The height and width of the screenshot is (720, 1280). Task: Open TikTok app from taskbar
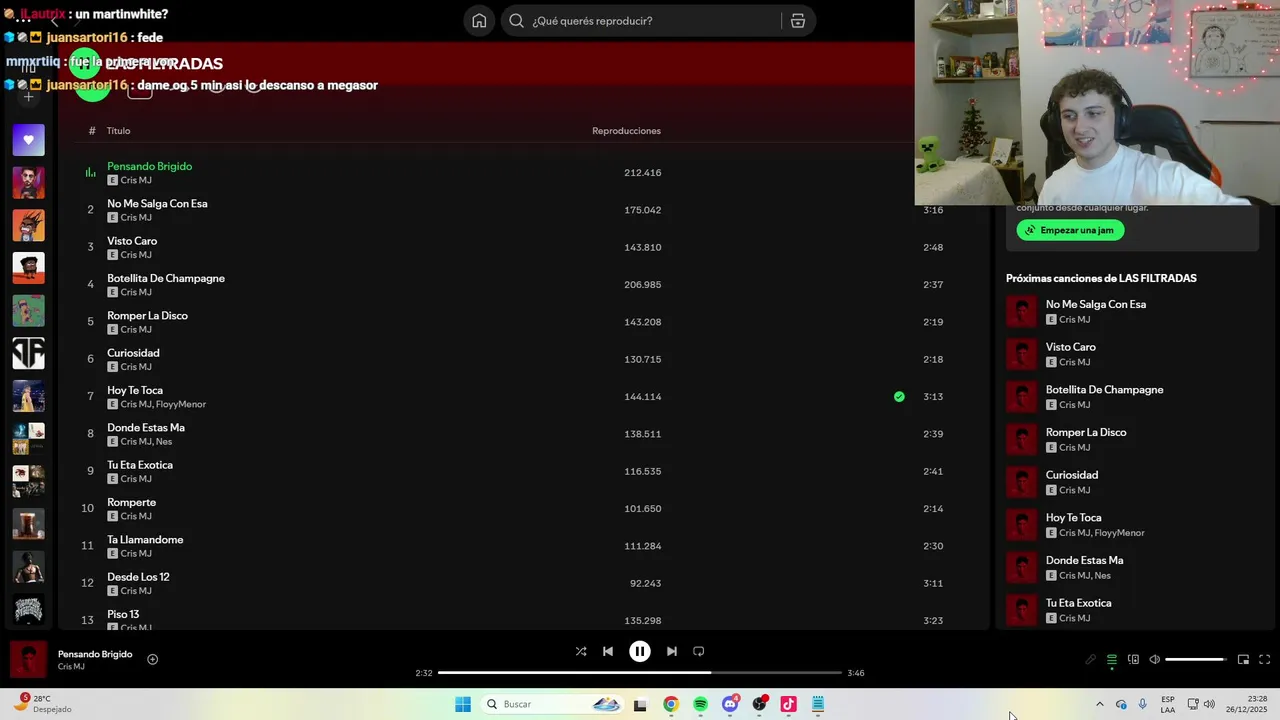tap(788, 704)
